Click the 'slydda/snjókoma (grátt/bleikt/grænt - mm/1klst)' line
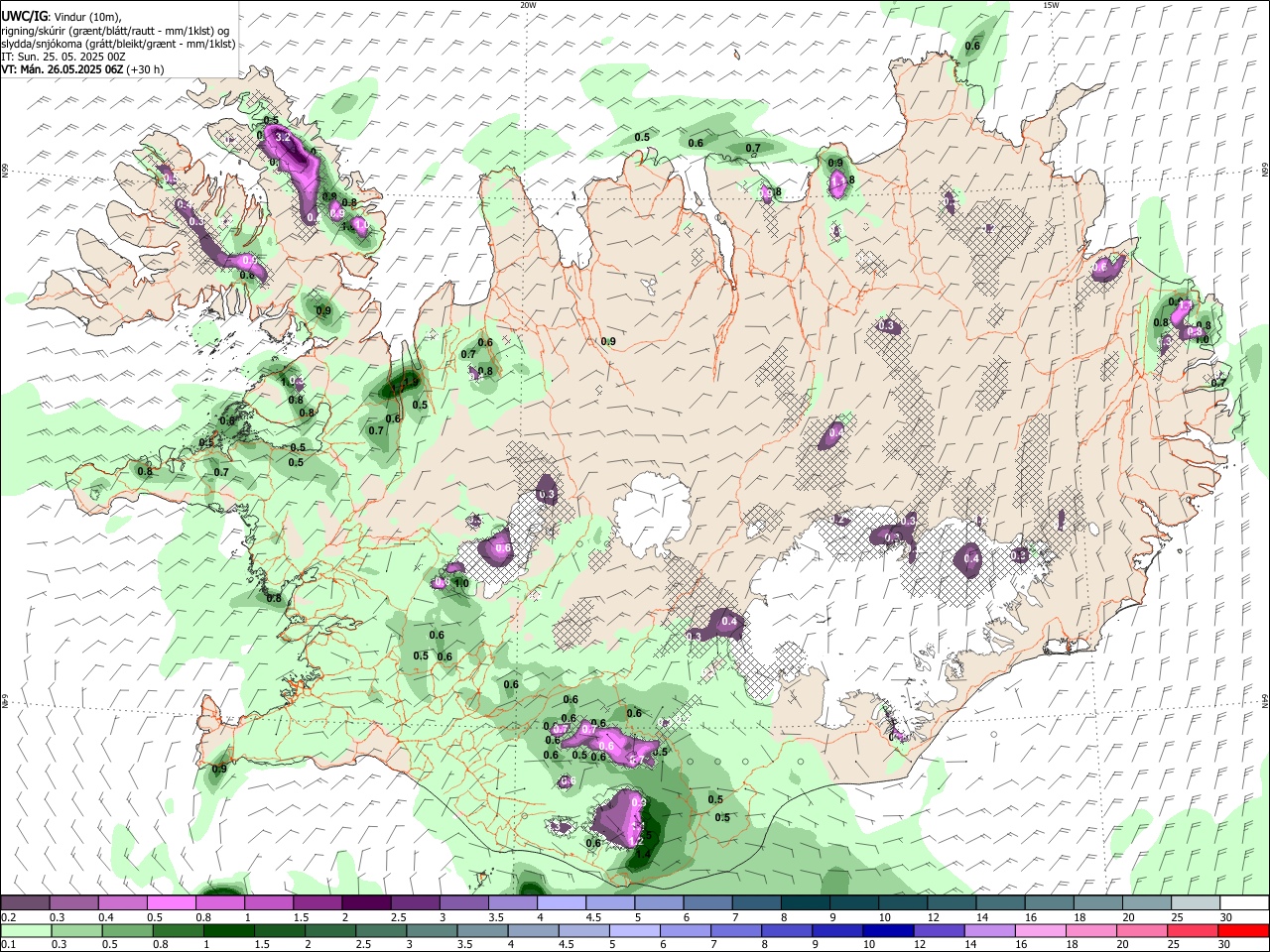Viewport: 1270px width, 952px height. 118,44
